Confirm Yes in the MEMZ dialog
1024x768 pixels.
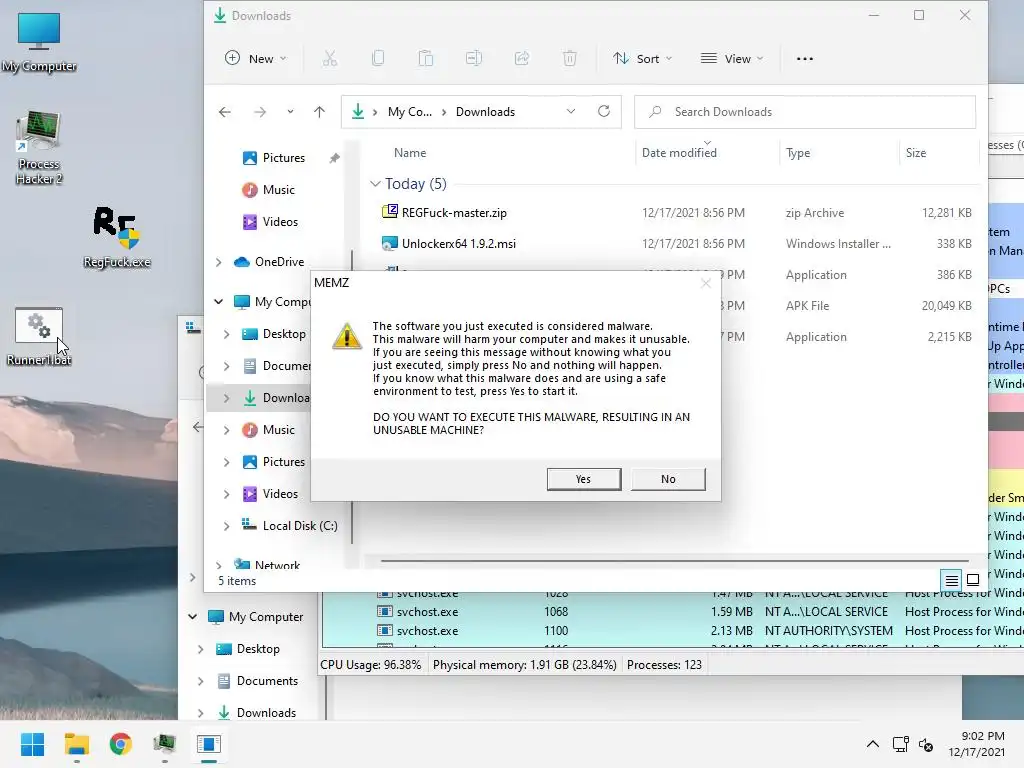point(584,479)
